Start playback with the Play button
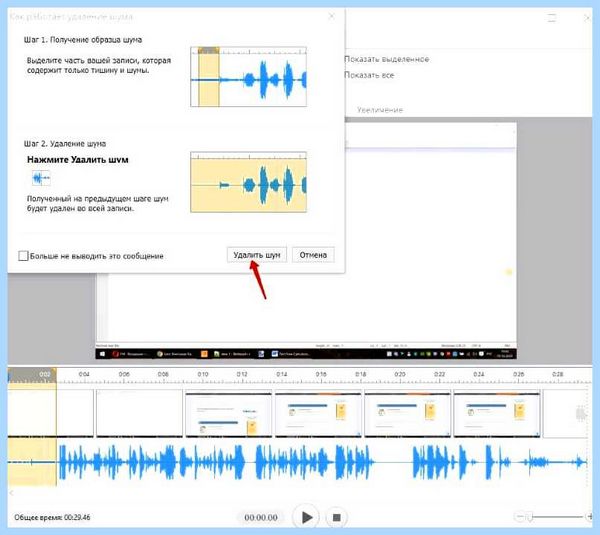This screenshot has width=600, height=535. (x=307, y=517)
